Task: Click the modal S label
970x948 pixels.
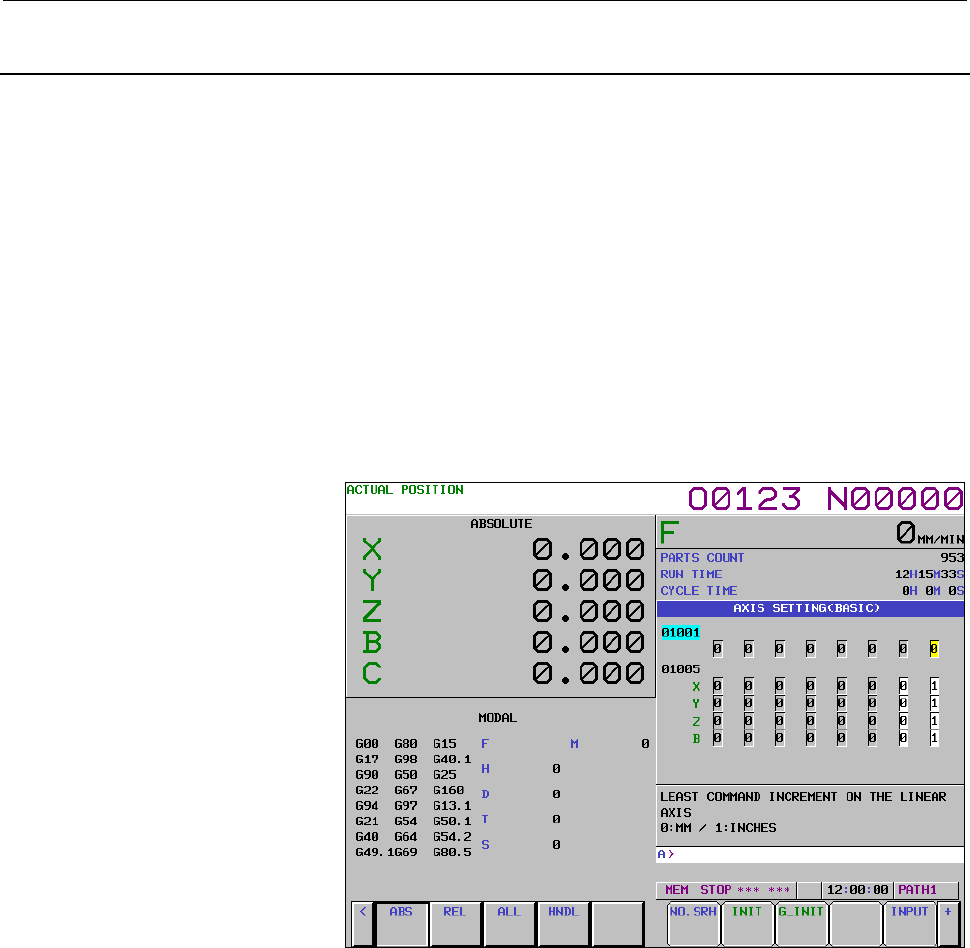Action: click(485, 845)
